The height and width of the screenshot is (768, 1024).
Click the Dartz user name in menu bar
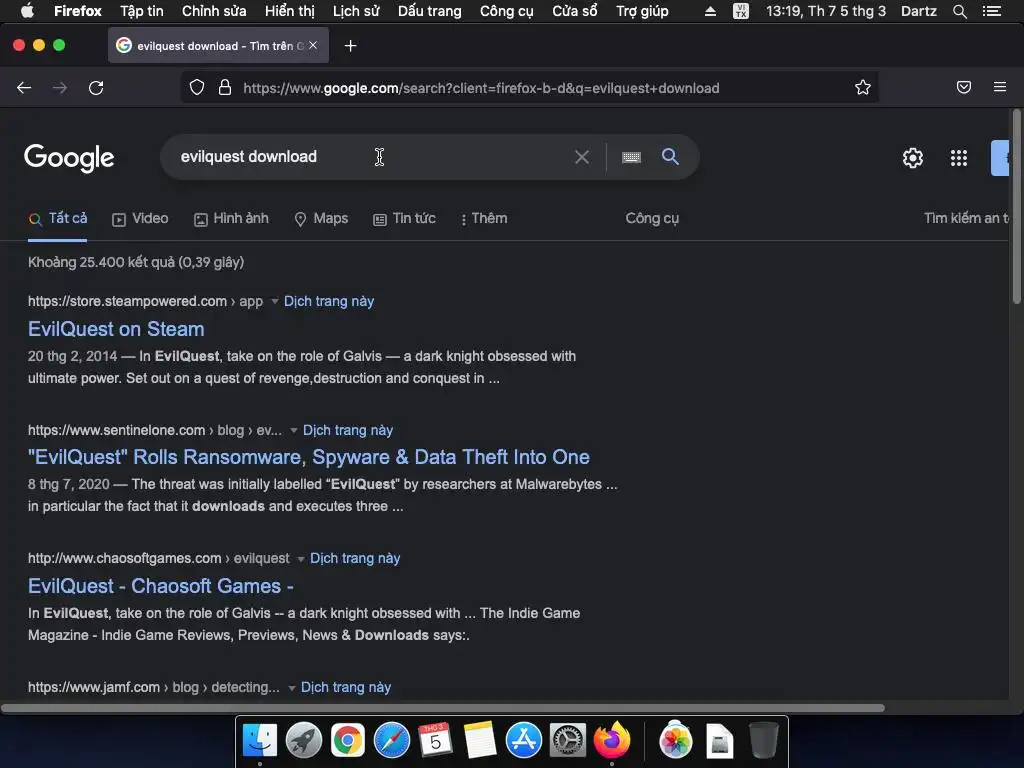[919, 11]
